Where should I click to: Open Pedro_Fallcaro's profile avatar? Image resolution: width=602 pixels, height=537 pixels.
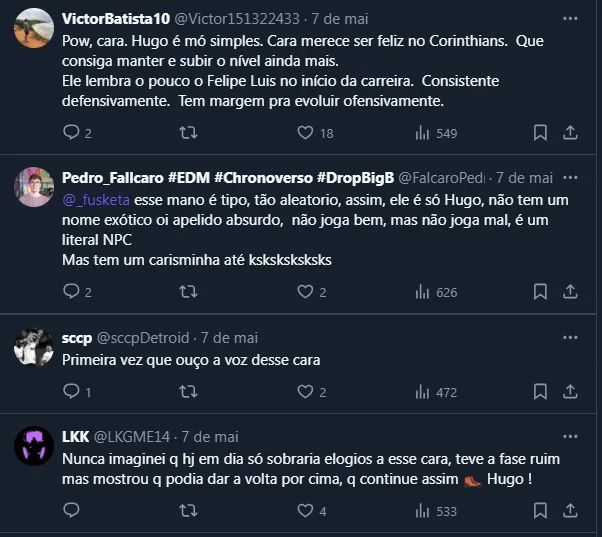coord(34,187)
